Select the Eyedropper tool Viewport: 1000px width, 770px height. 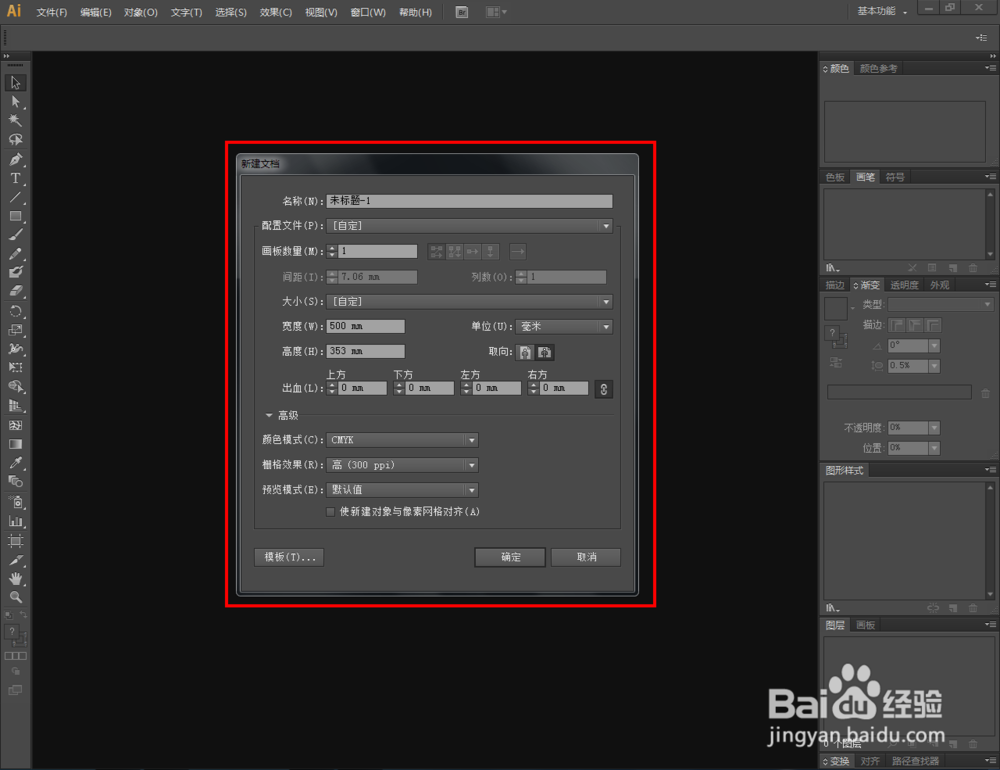click(15, 463)
